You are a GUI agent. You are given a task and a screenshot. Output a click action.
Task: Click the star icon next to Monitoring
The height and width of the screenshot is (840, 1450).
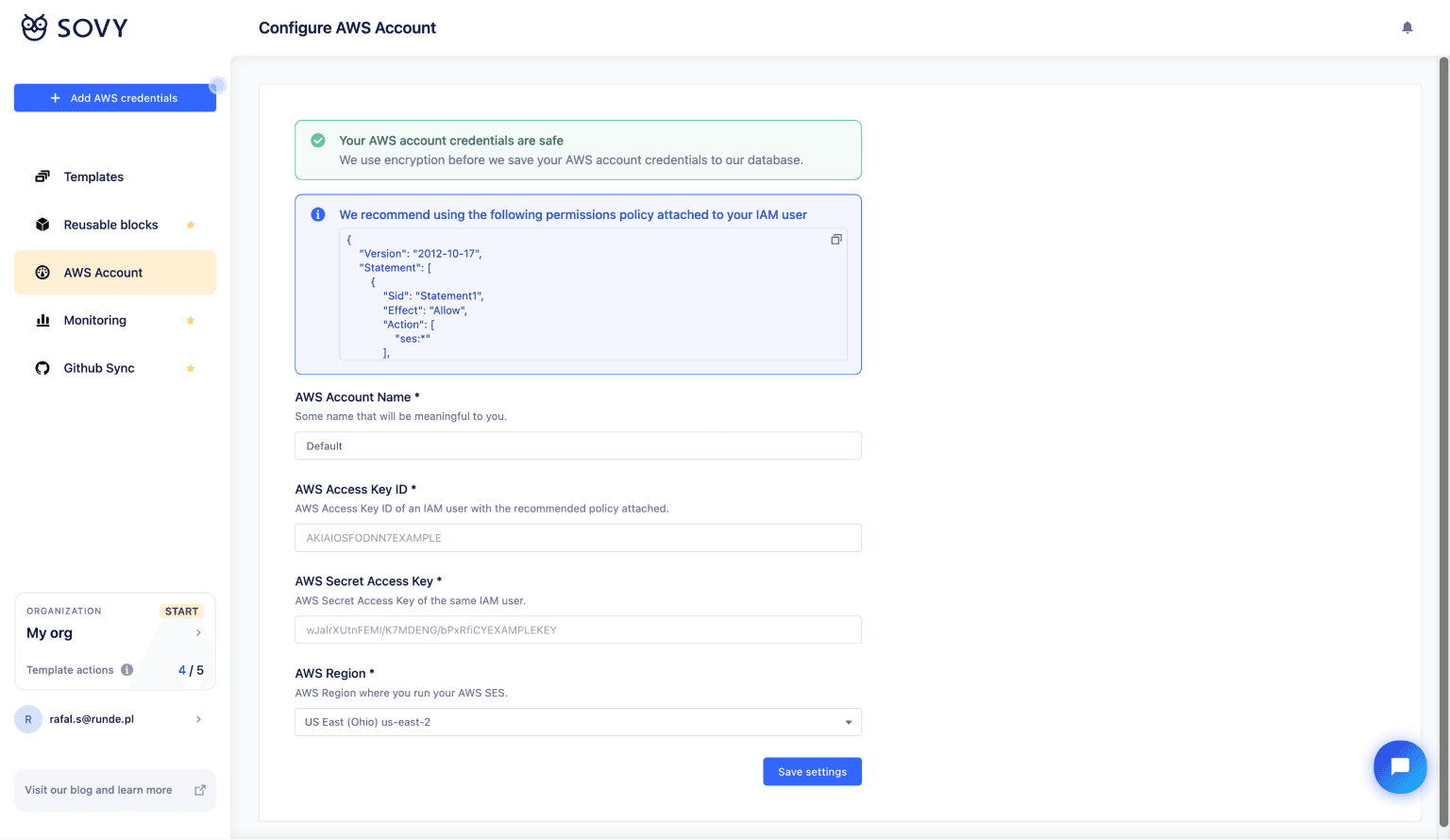[191, 321]
